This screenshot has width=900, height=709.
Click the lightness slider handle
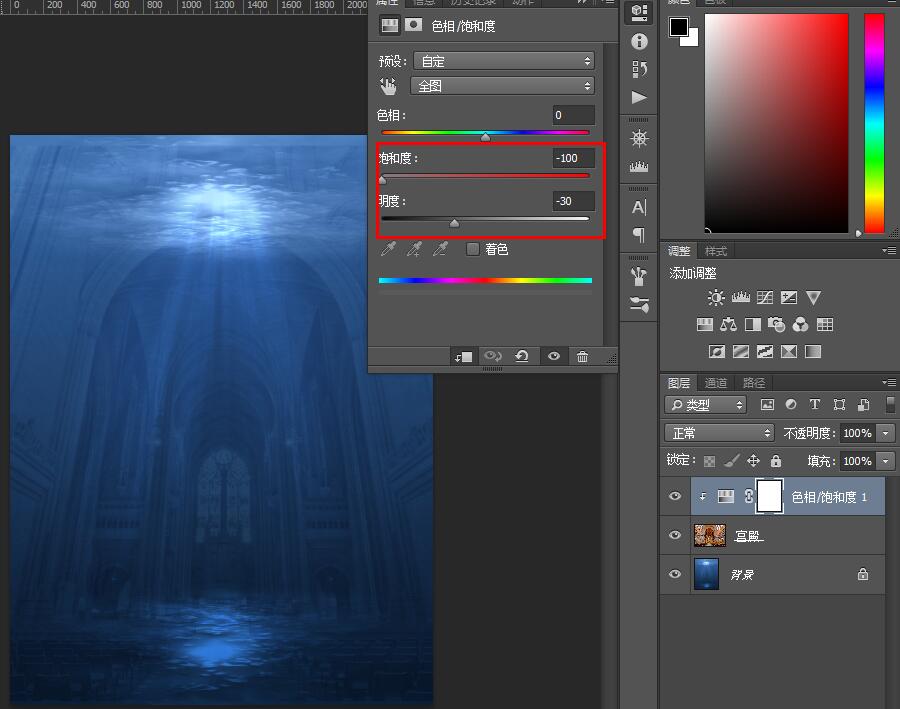coord(454,223)
